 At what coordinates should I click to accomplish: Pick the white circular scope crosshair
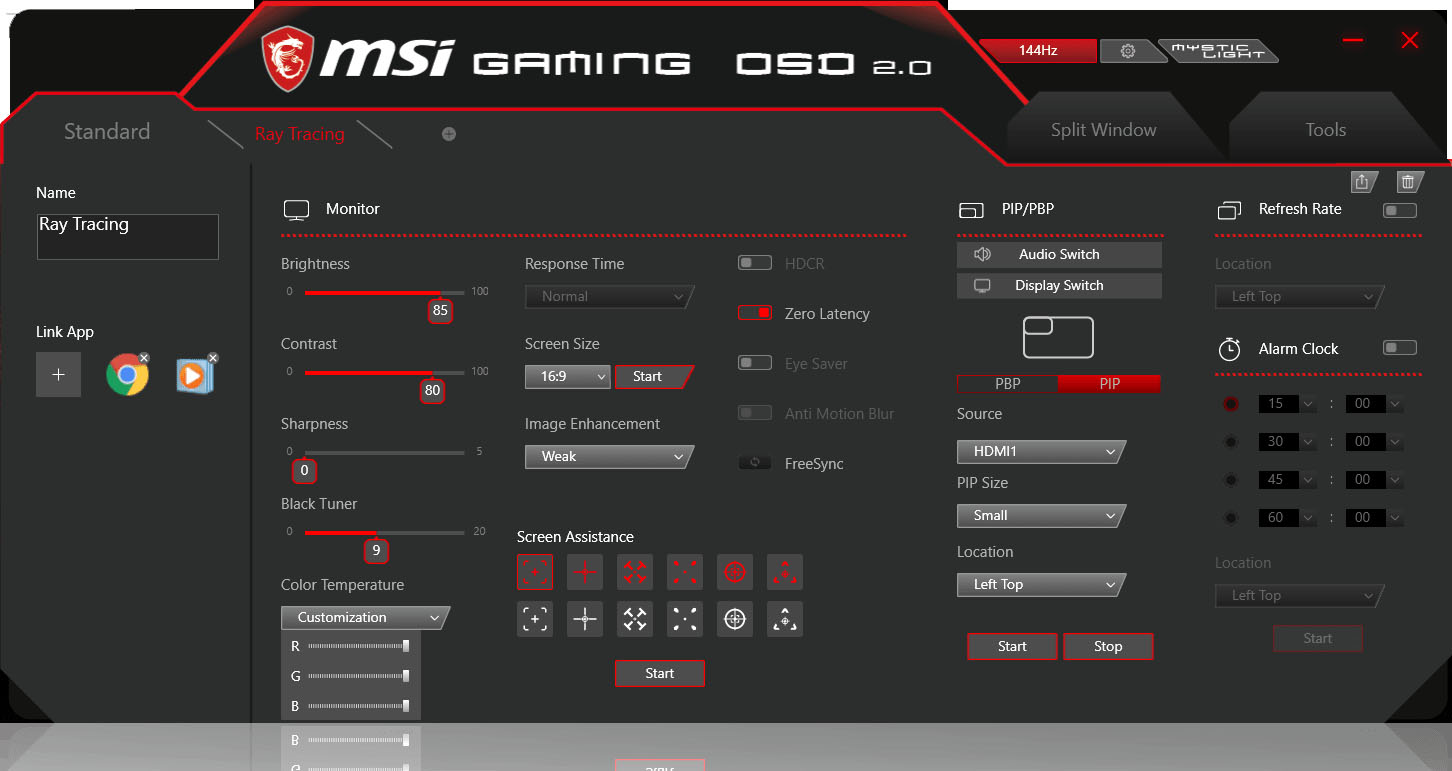tap(735, 619)
